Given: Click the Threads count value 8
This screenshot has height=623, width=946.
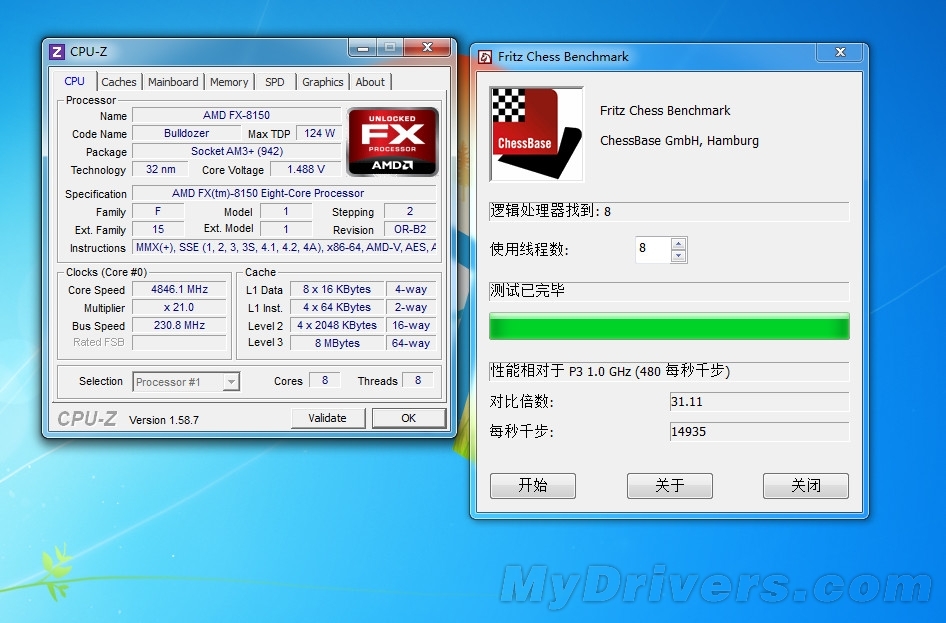Looking at the screenshot, I should click(x=417, y=381).
